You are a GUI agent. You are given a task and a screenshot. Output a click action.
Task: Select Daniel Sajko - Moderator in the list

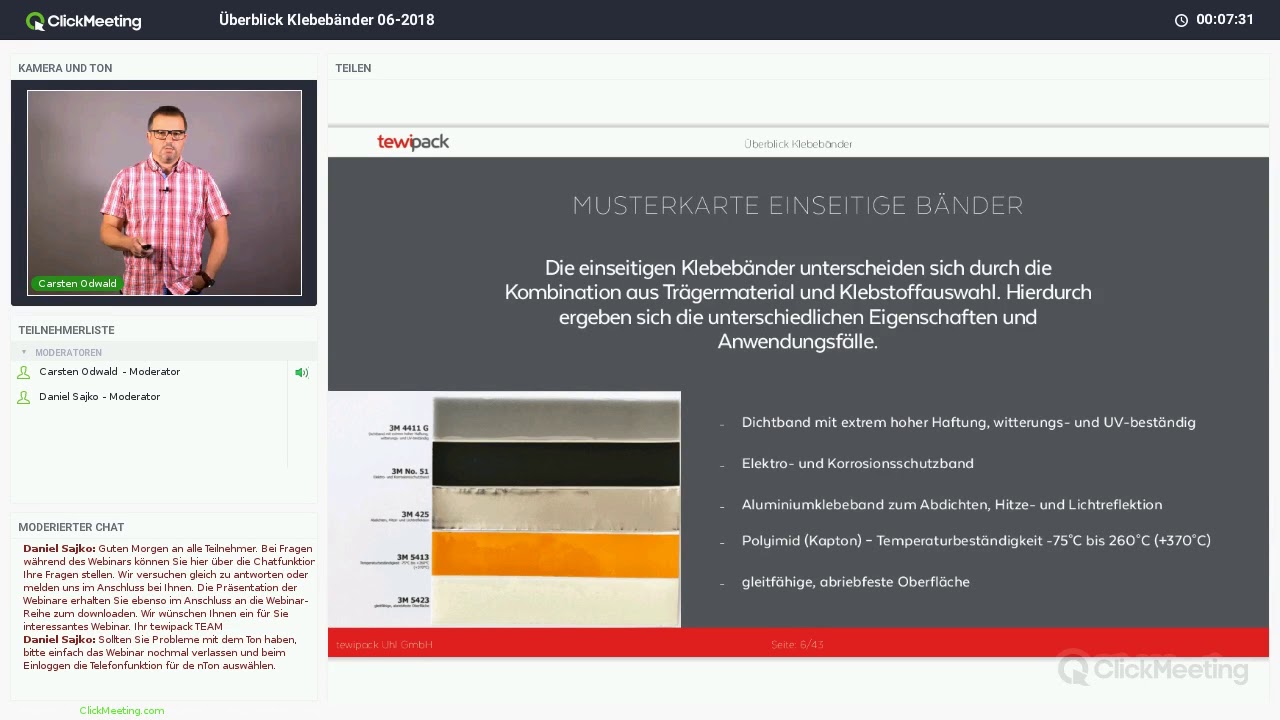(100, 397)
